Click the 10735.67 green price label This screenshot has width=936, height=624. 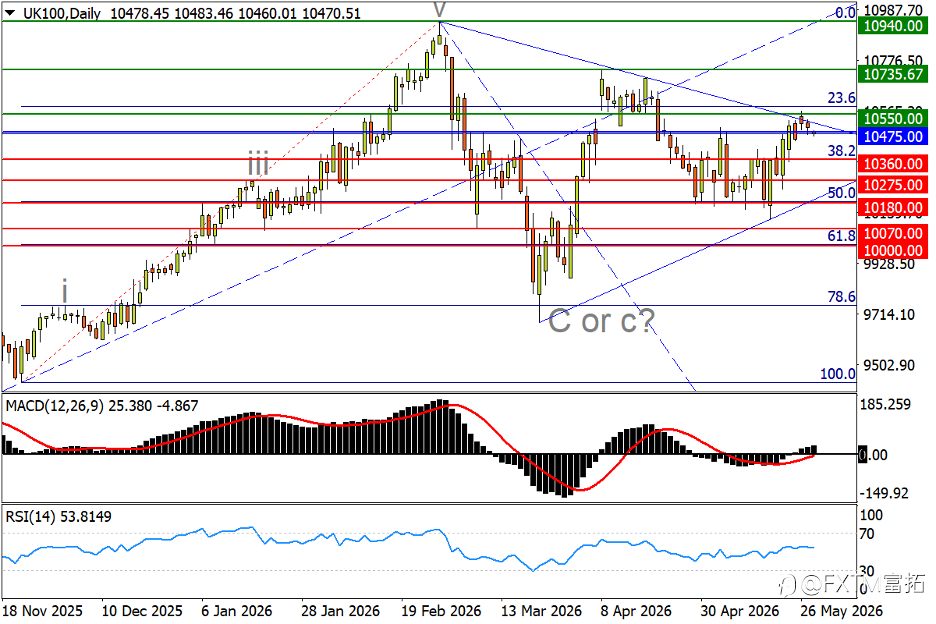pos(893,74)
